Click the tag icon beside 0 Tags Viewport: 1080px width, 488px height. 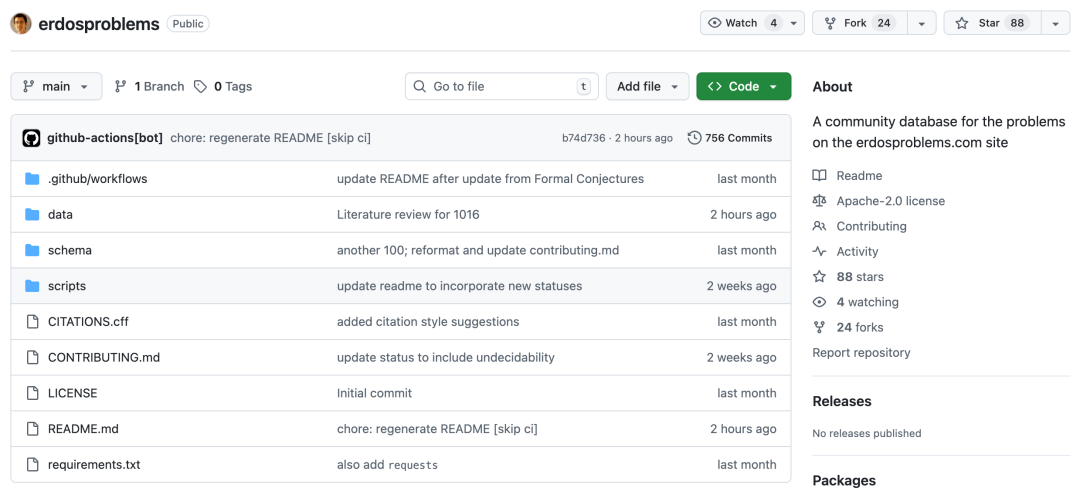coord(201,87)
